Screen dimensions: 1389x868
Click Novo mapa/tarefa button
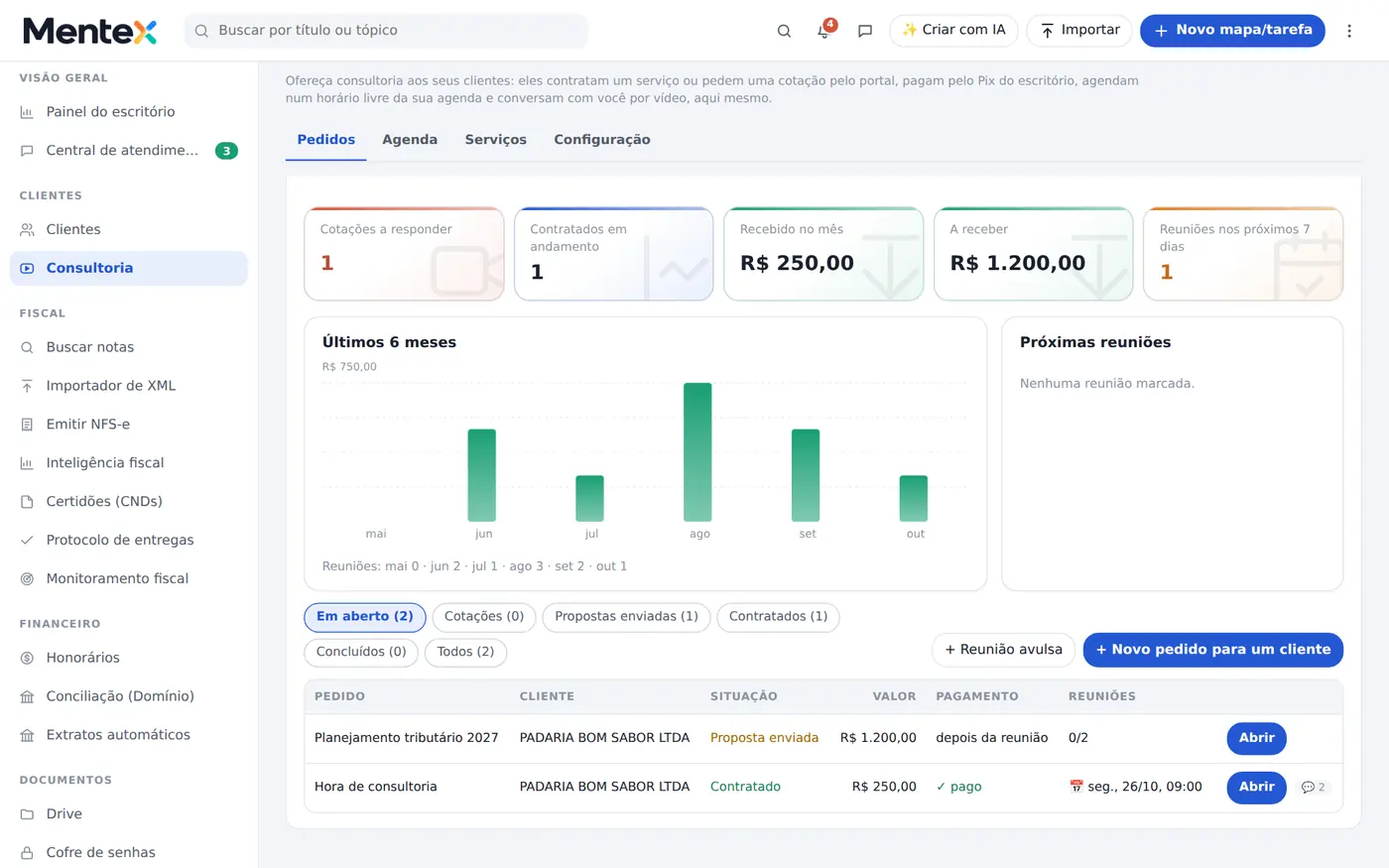[x=1232, y=31]
